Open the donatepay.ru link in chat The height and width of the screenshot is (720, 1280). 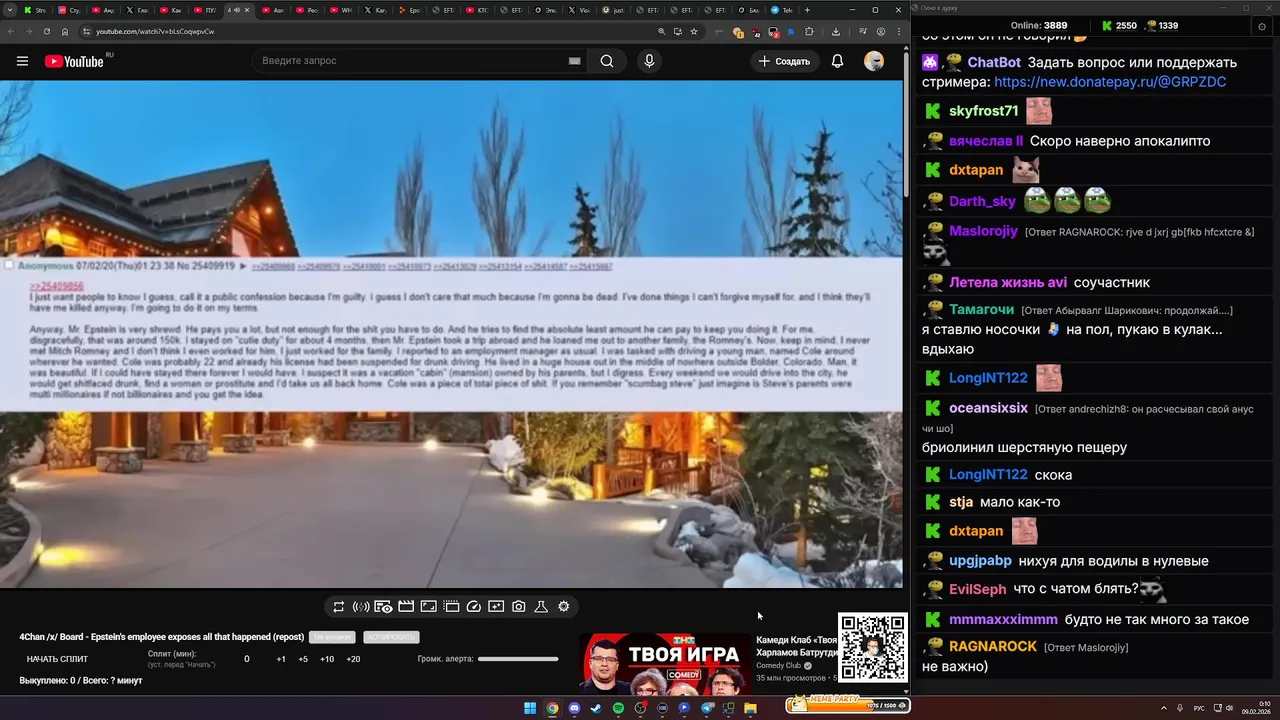[1110, 82]
